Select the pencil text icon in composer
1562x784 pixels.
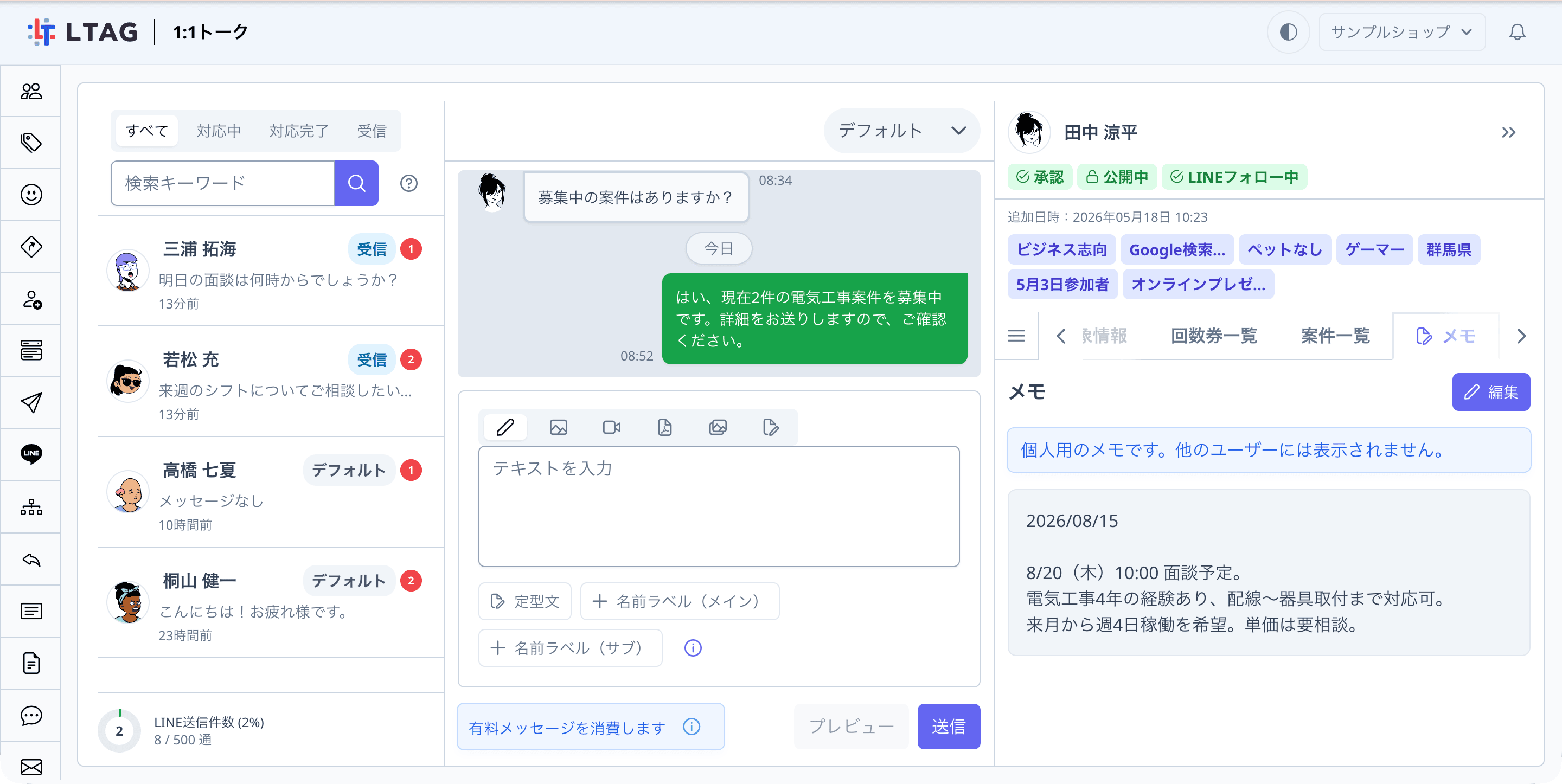click(x=505, y=427)
